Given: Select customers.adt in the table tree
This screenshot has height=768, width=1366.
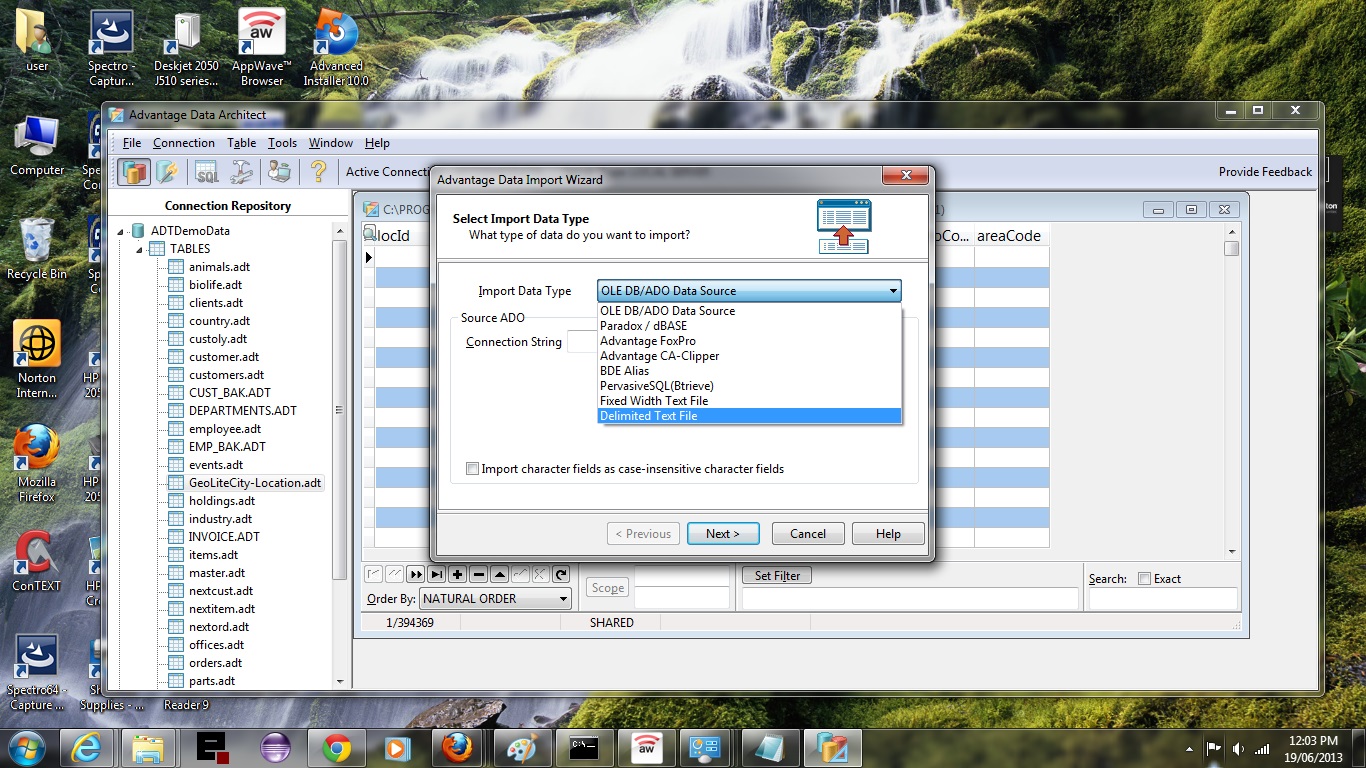Looking at the screenshot, I should pos(226,375).
